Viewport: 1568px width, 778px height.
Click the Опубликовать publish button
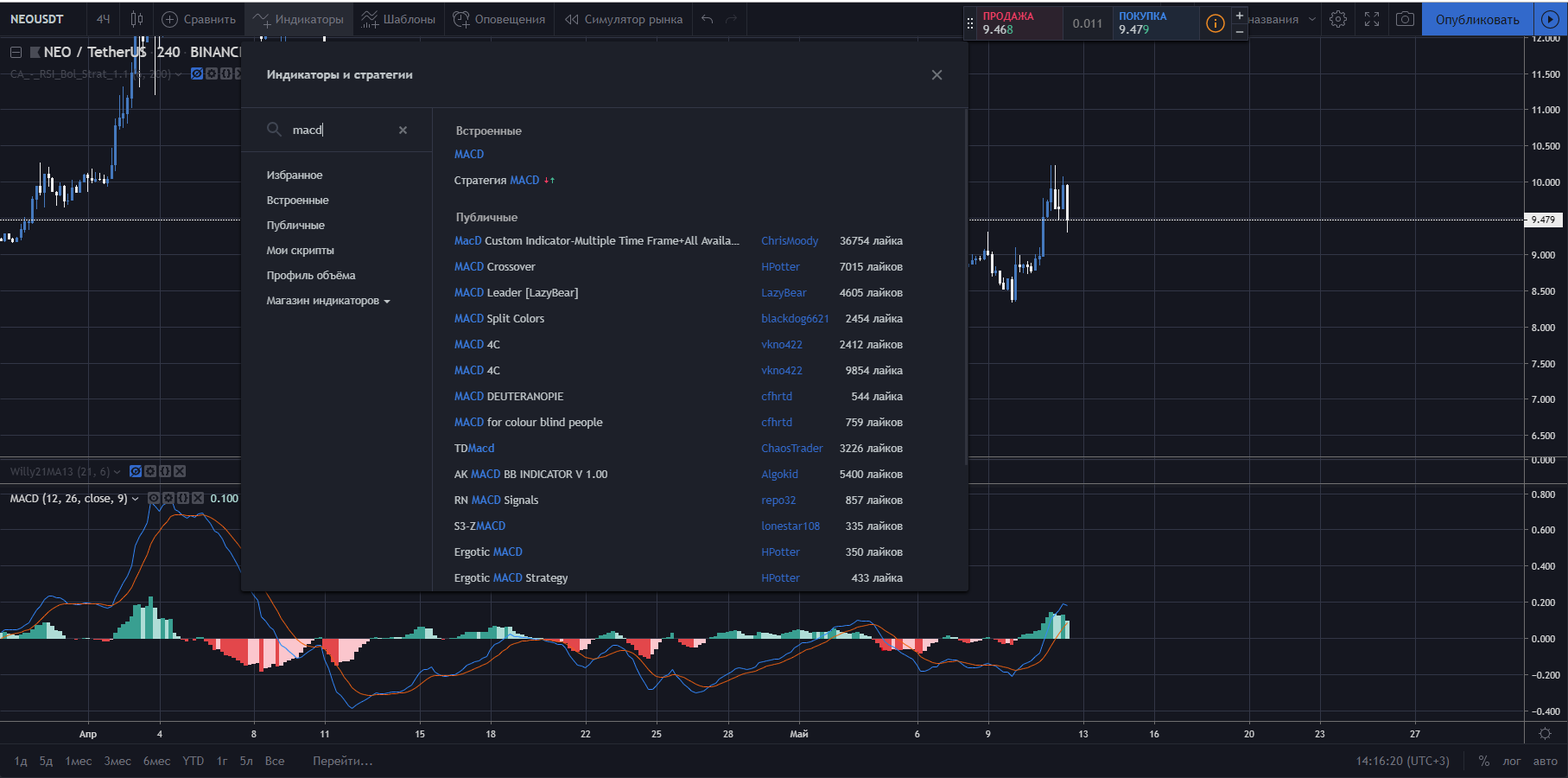click(x=1477, y=19)
